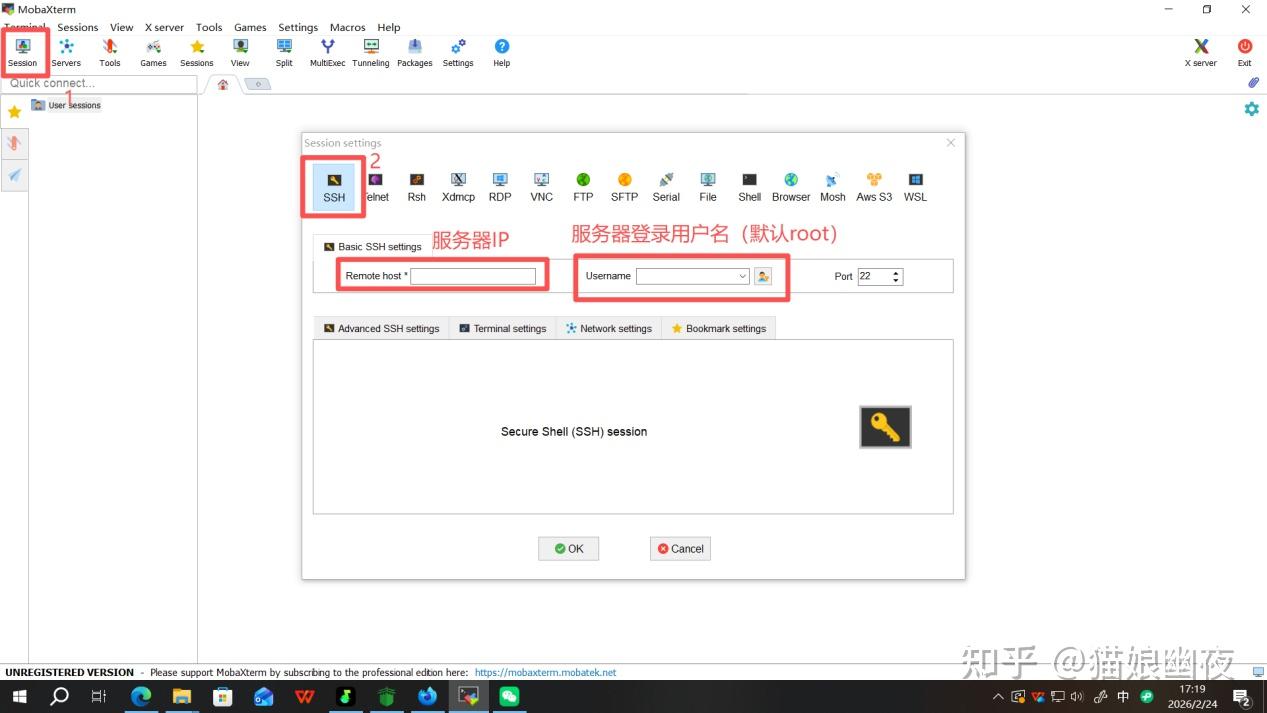Image resolution: width=1267 pixels, height=713 pixels.
Task: Open the Terminal menu
Action: tap(25, 27)
